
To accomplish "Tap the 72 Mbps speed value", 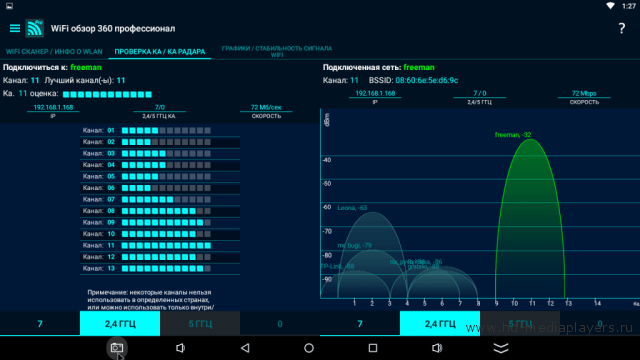I will tap(584, 93).
